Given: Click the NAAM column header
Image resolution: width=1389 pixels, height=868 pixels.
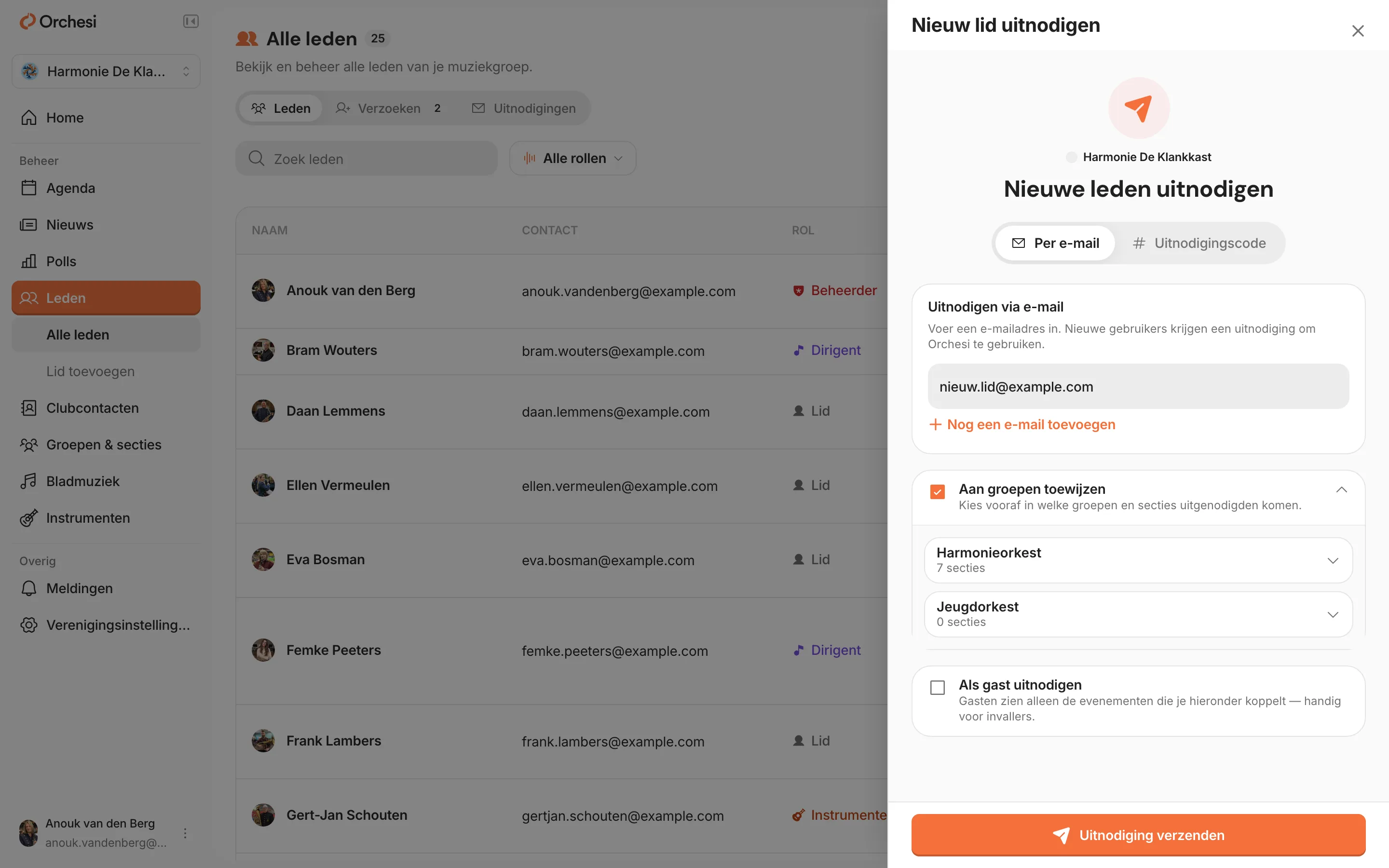Looking at the screenshot, I should pyautogui.click(x=269, y=230).
